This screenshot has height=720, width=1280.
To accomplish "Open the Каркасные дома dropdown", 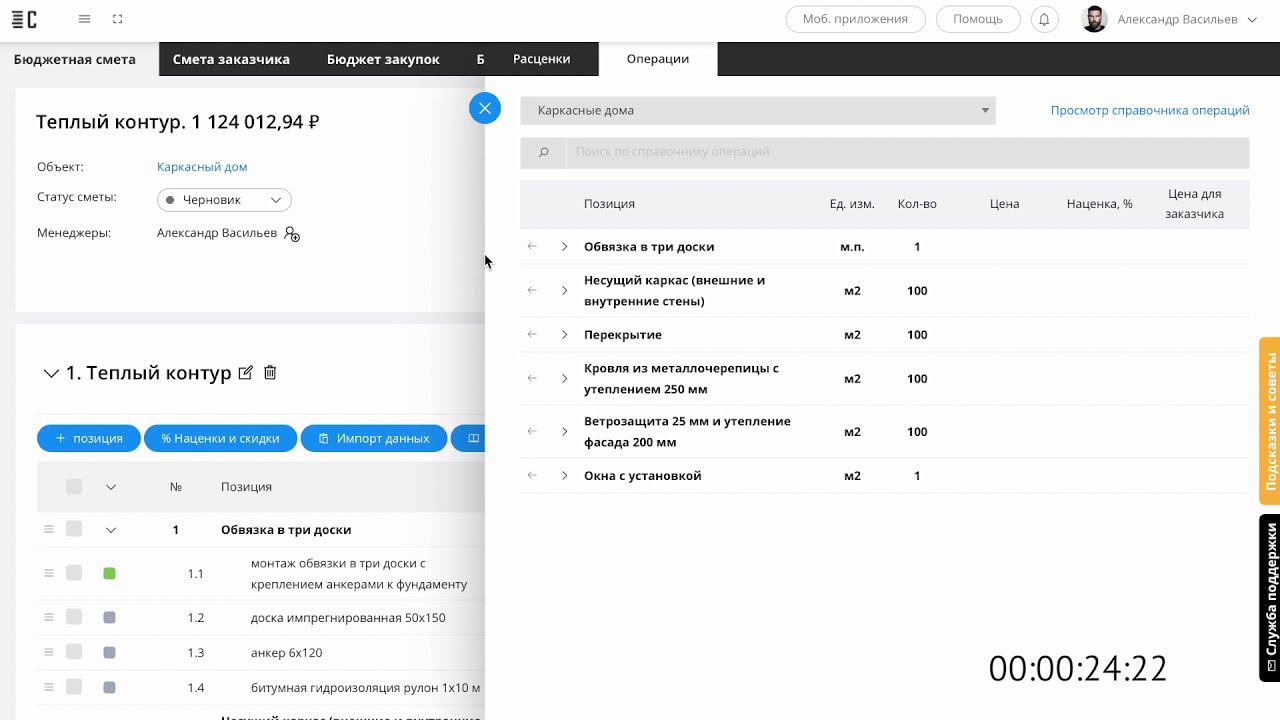I will click(758, 110).
